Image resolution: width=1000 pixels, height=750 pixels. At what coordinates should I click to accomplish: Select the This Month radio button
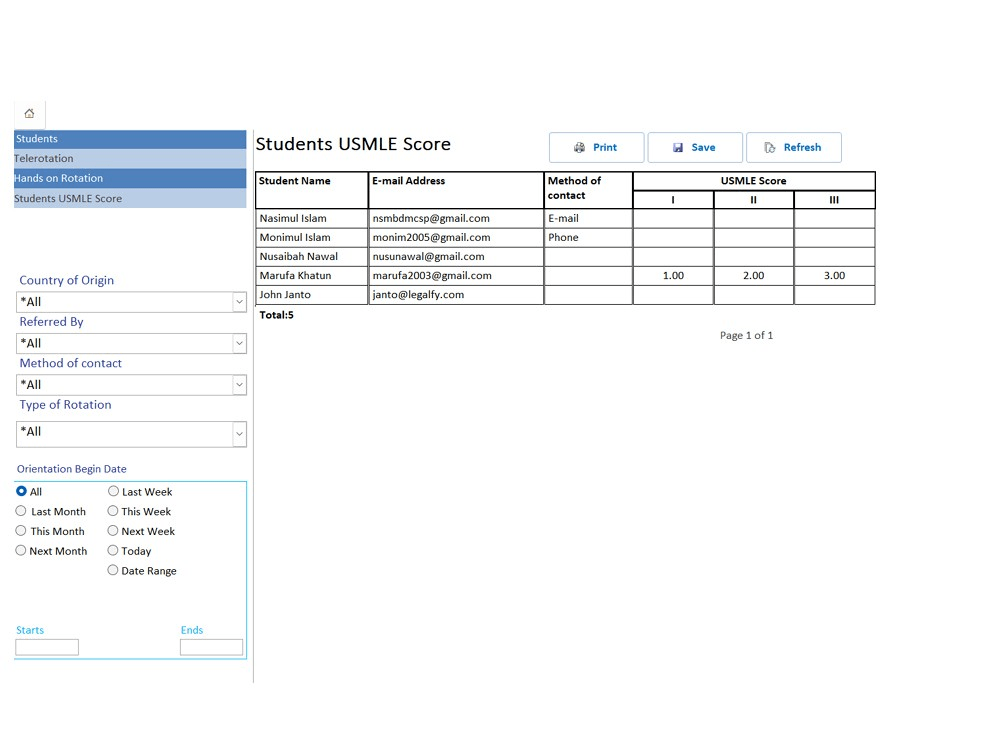tap(21, 531)
